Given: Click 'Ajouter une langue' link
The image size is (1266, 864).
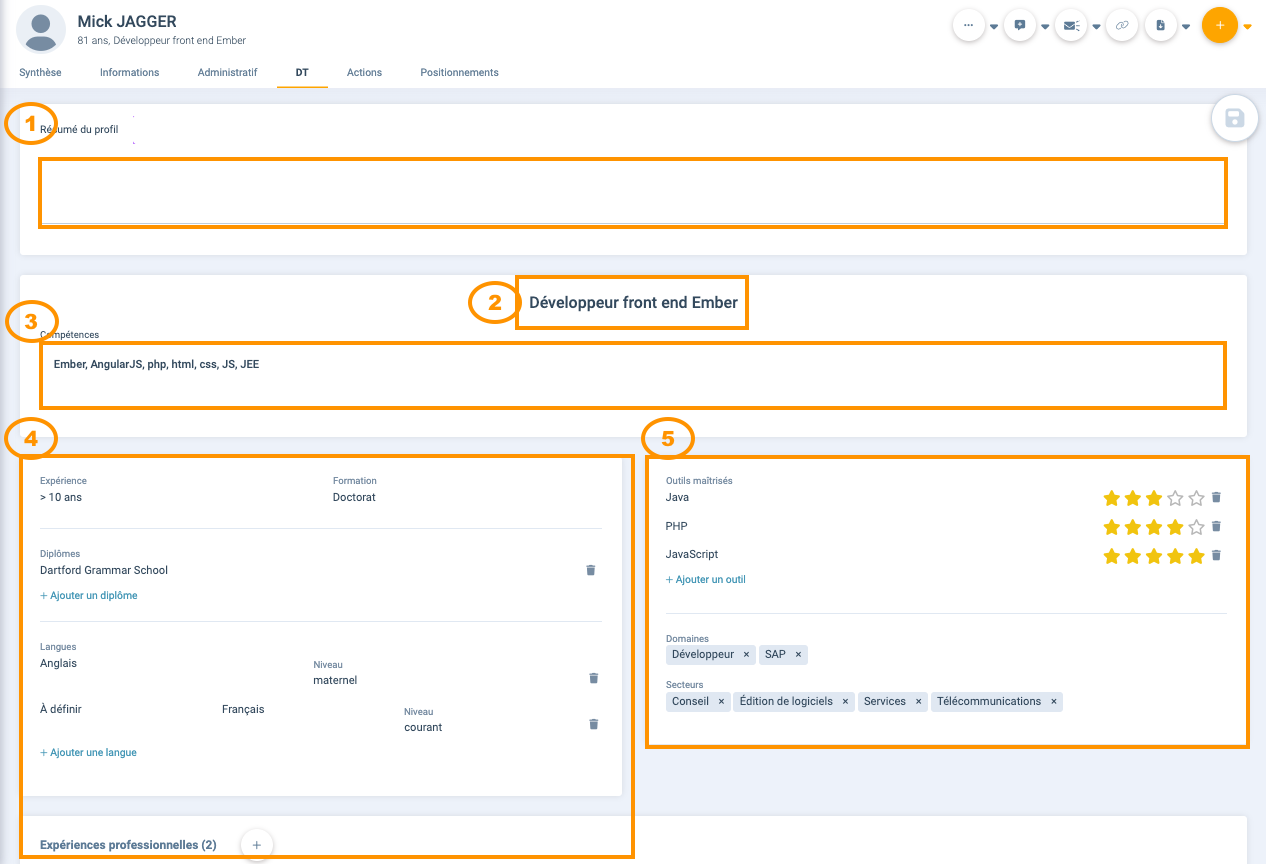Looking at the screenshot, I should coord(88,753).
